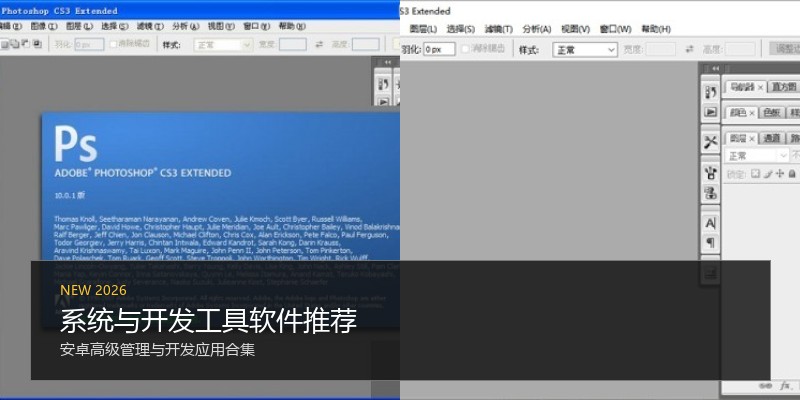The width and height of the screenshot is (800, 400).
Task: Click the 调整边缘 button in right window
Action: (x=785, y=49)
